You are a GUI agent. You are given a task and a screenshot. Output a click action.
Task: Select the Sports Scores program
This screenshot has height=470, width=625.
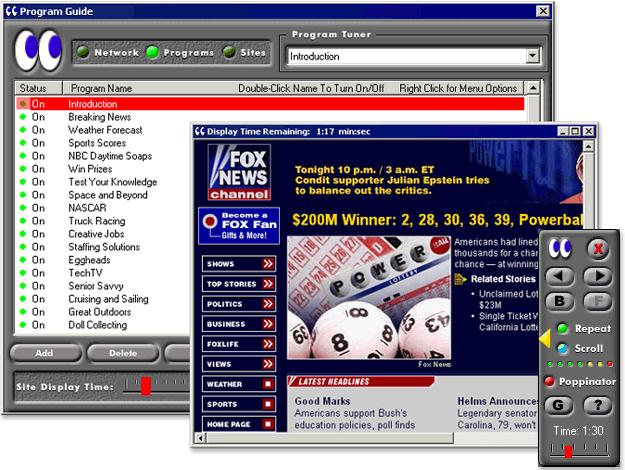click(x=97, y=143)
